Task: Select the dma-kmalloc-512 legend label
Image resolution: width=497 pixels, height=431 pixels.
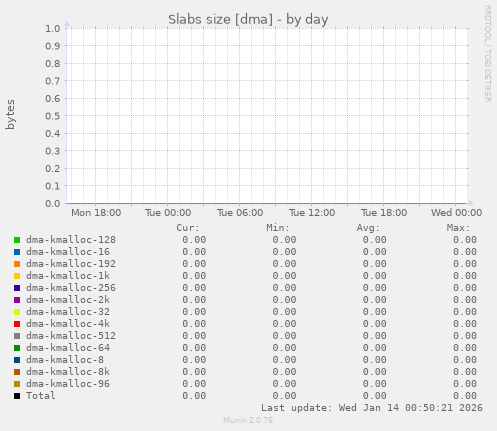Action: (x=71, y=336)
